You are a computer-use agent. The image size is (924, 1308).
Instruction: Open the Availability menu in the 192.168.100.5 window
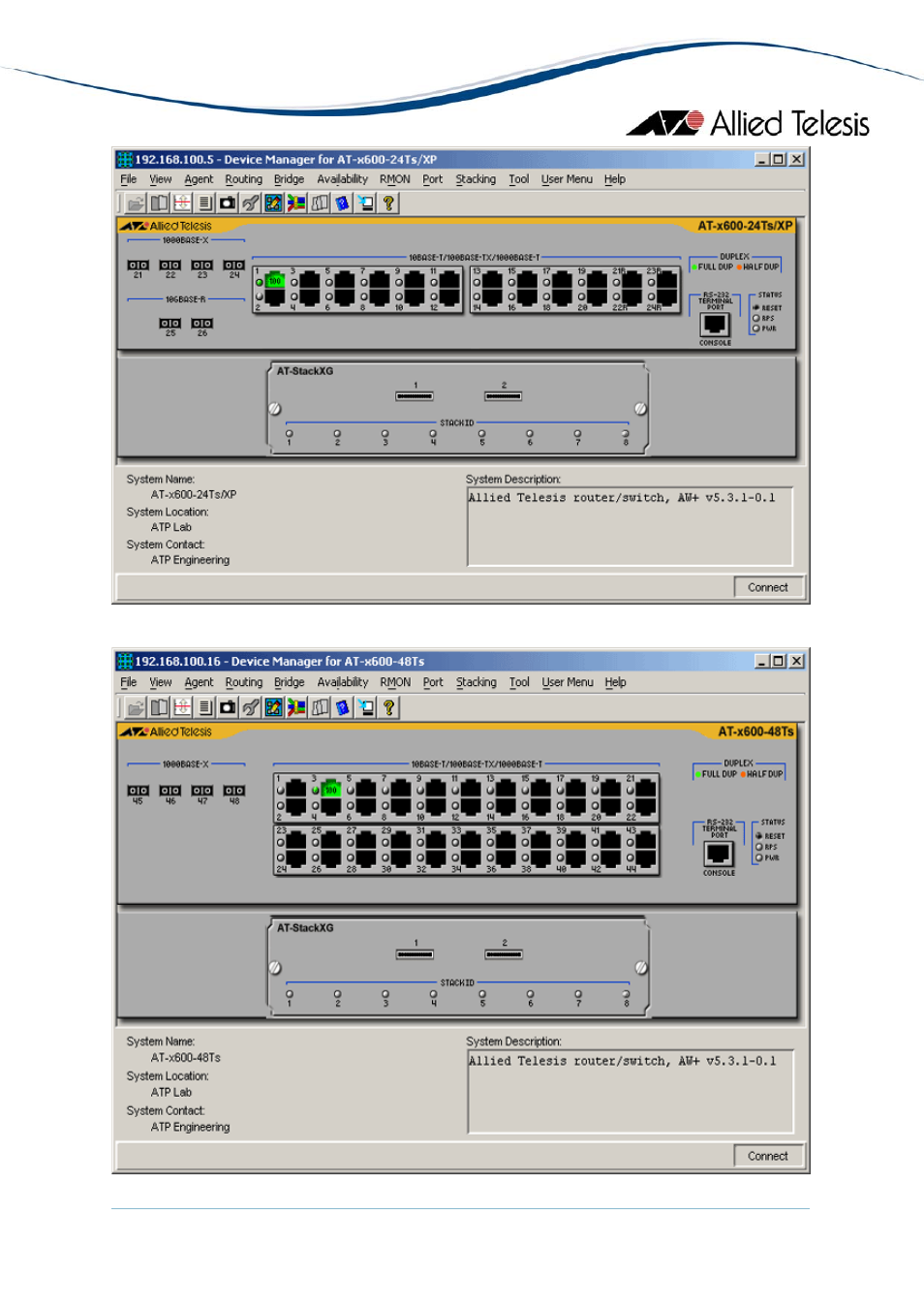[342, 179]
